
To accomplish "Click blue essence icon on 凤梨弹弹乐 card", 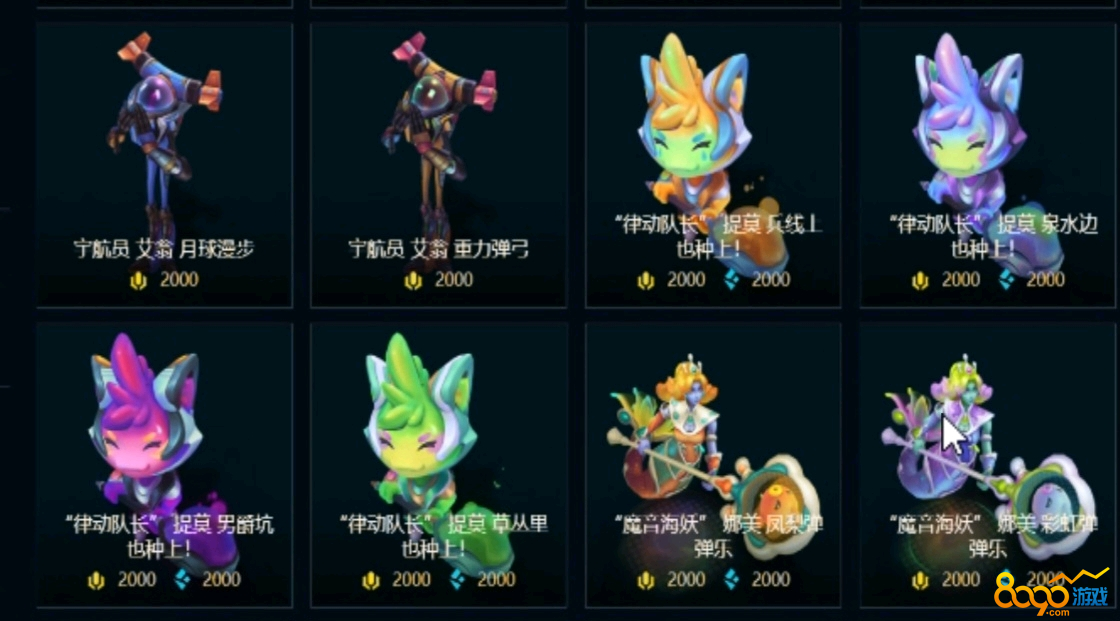I will pyautogui.click(x=731, y=580).
